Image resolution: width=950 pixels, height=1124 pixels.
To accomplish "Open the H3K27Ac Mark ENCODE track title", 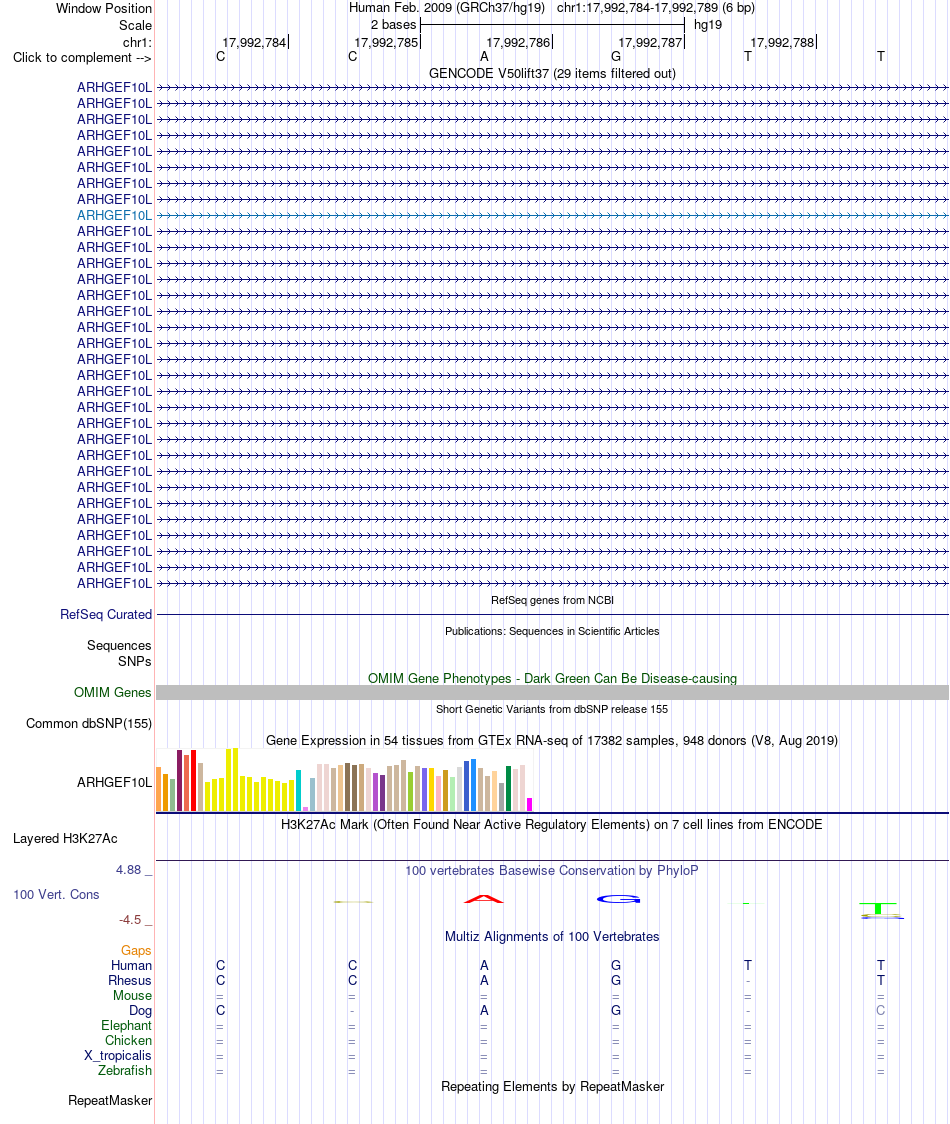I will [552, 824].
